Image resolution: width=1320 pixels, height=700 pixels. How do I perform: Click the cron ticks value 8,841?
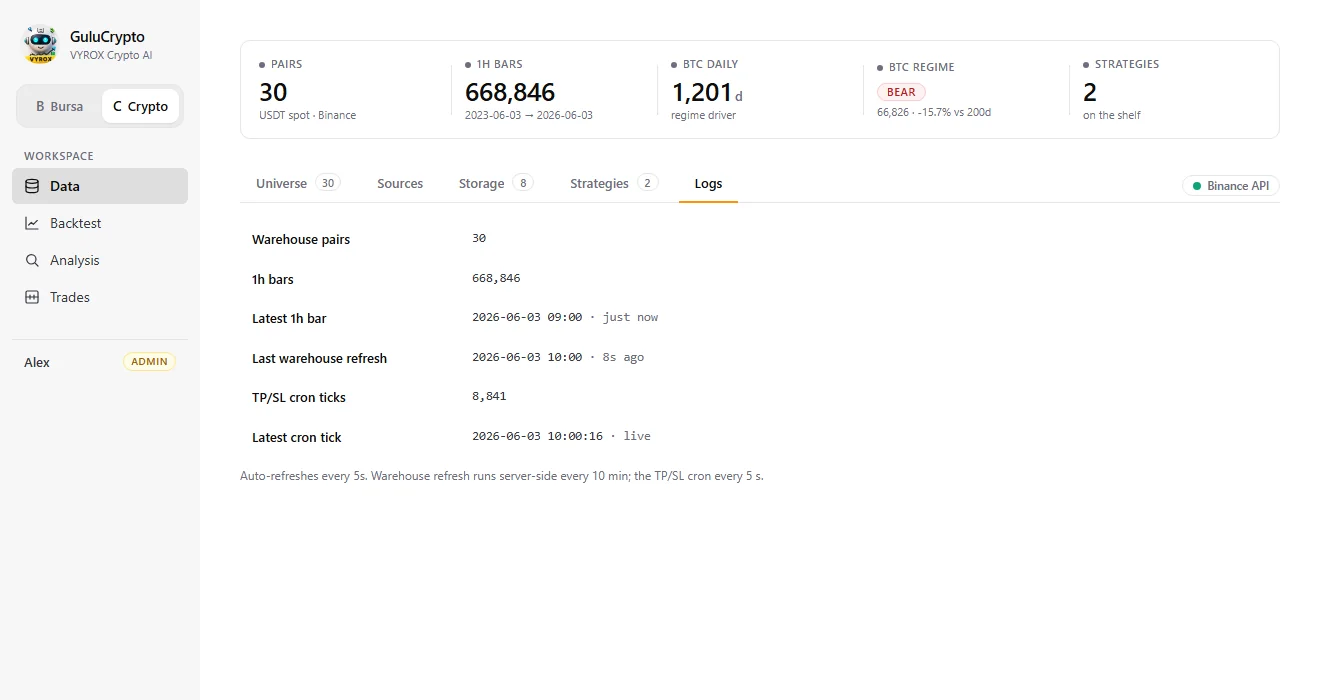pyautogui.click(x=489, y=396)
